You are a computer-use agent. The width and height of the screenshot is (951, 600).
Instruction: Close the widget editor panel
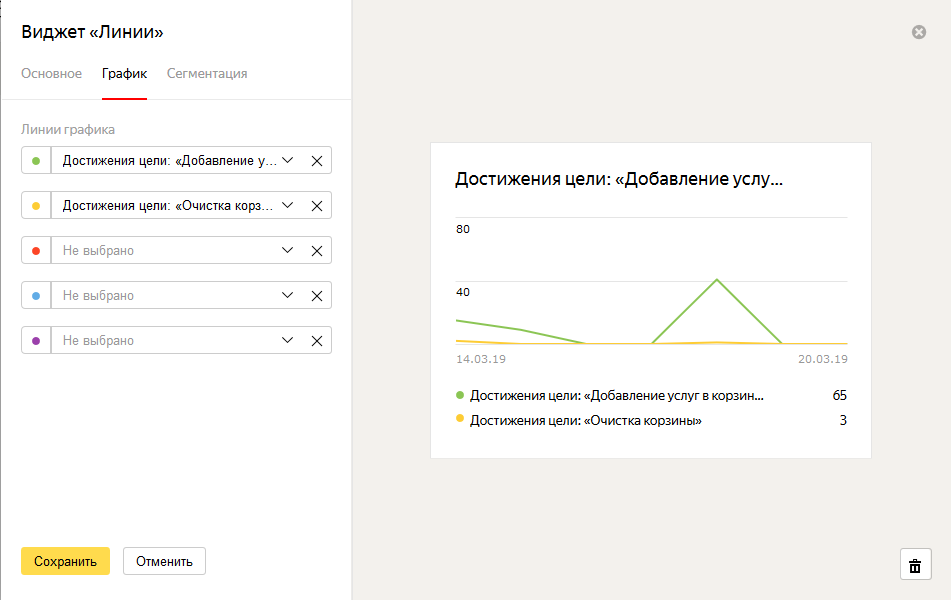tap(919, 32)
